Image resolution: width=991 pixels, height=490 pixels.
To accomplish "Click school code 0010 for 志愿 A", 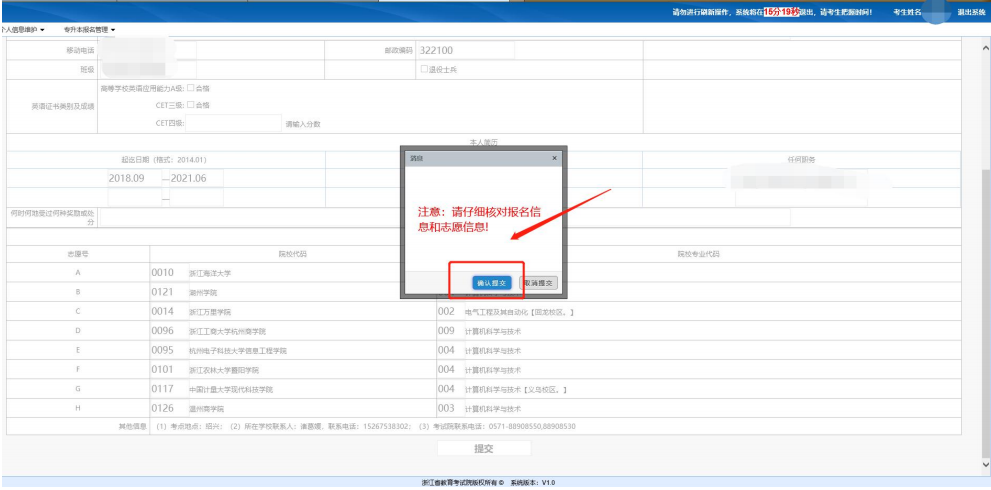I will [163, 273].
